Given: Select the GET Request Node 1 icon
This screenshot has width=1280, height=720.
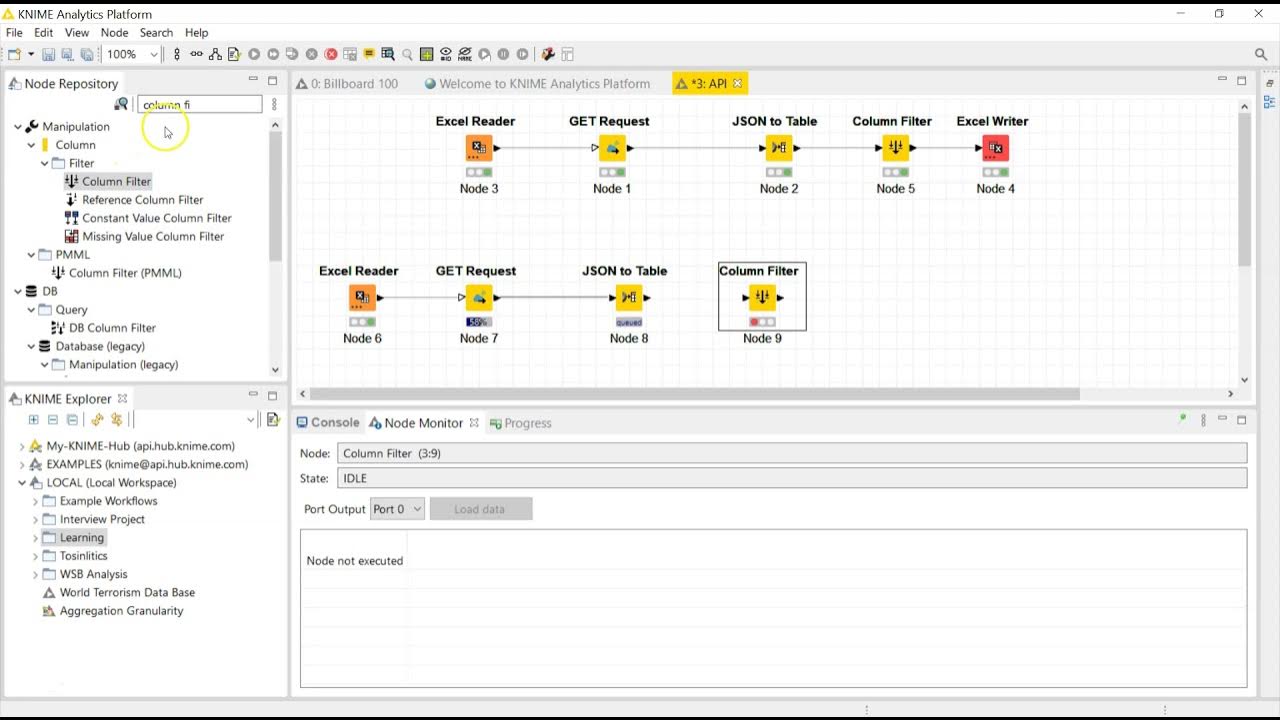Looking at the screenshot, I should (612, 148).
